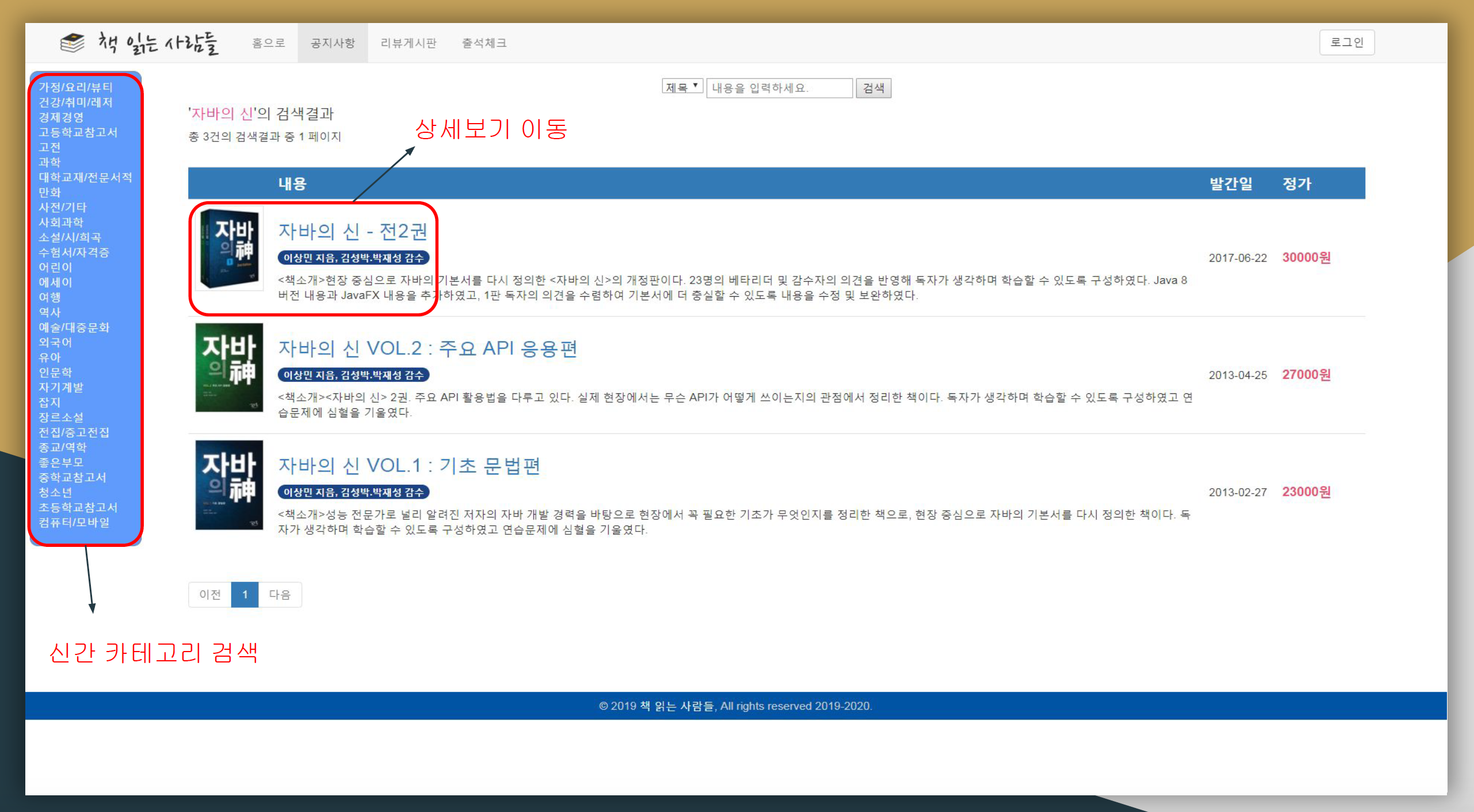Viewport: 1474px width, 812px height.
Task: Open 리뷰게시판 from the top menu
Action: click(x=408, y=43)
